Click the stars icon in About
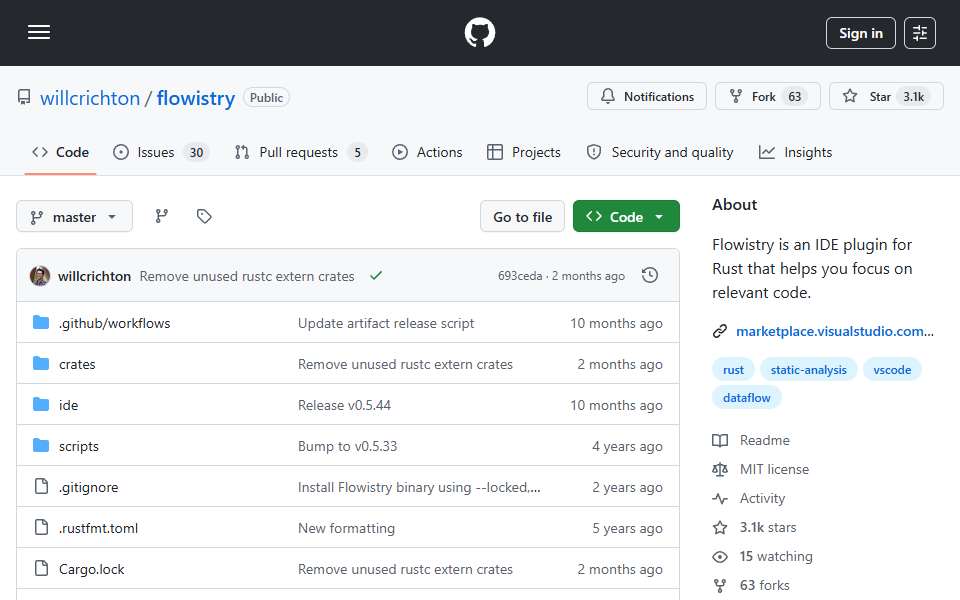The image size is (960, 600). [x=720, y=527]
